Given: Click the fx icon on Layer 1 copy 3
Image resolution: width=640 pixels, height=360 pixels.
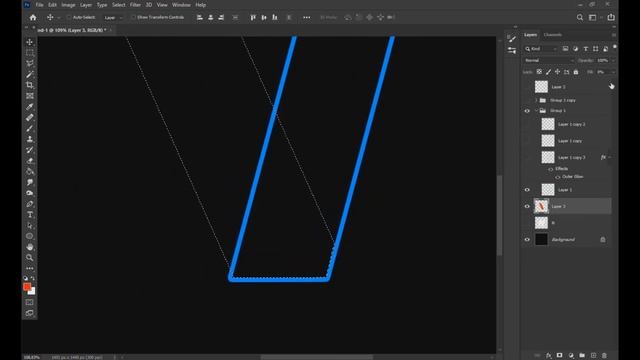Looking at the screenshot, I should click(x=603, y=157).
